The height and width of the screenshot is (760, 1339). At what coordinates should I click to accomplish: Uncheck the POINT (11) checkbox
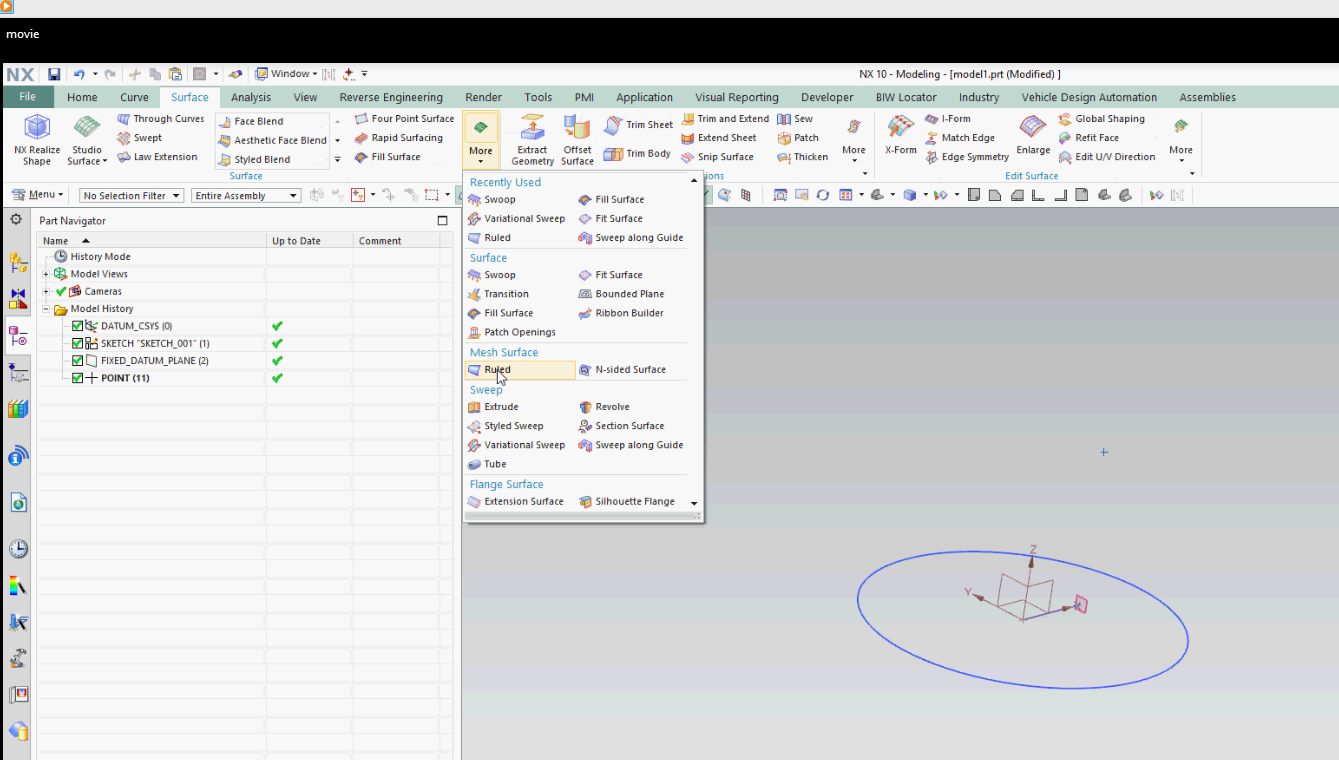78,378
